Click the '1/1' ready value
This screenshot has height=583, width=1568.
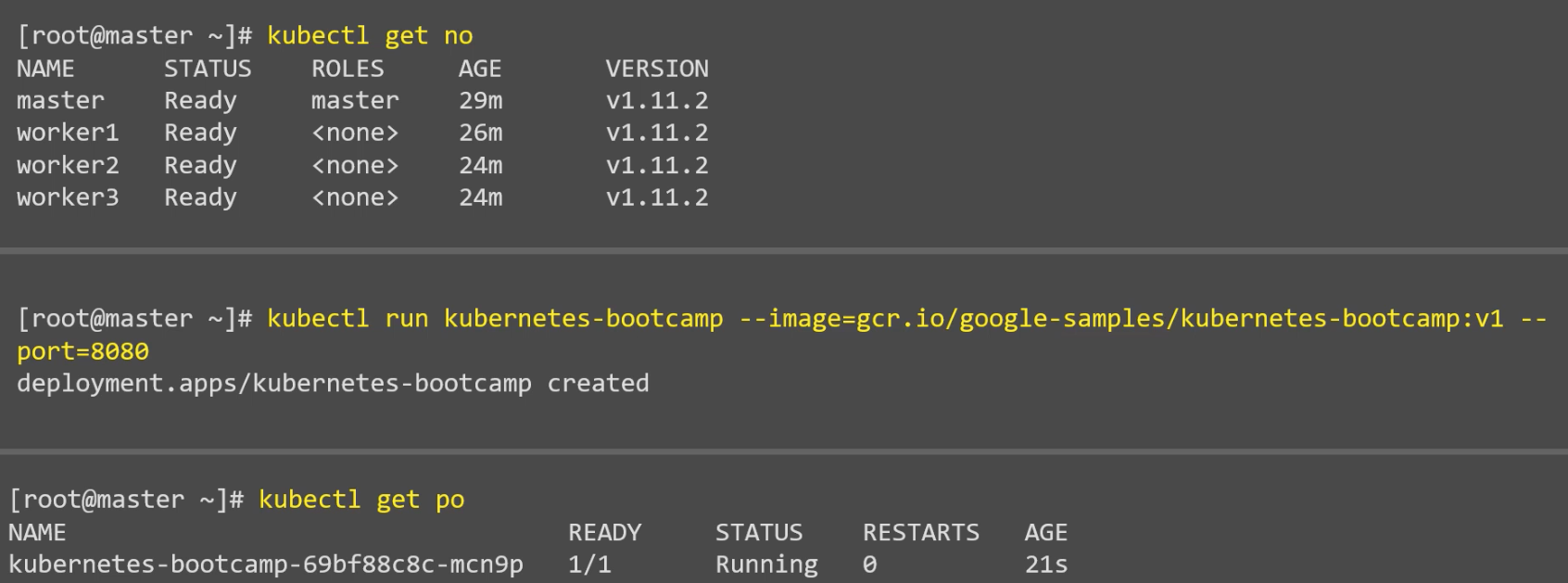pyautogui.click(x=589, y=564)
